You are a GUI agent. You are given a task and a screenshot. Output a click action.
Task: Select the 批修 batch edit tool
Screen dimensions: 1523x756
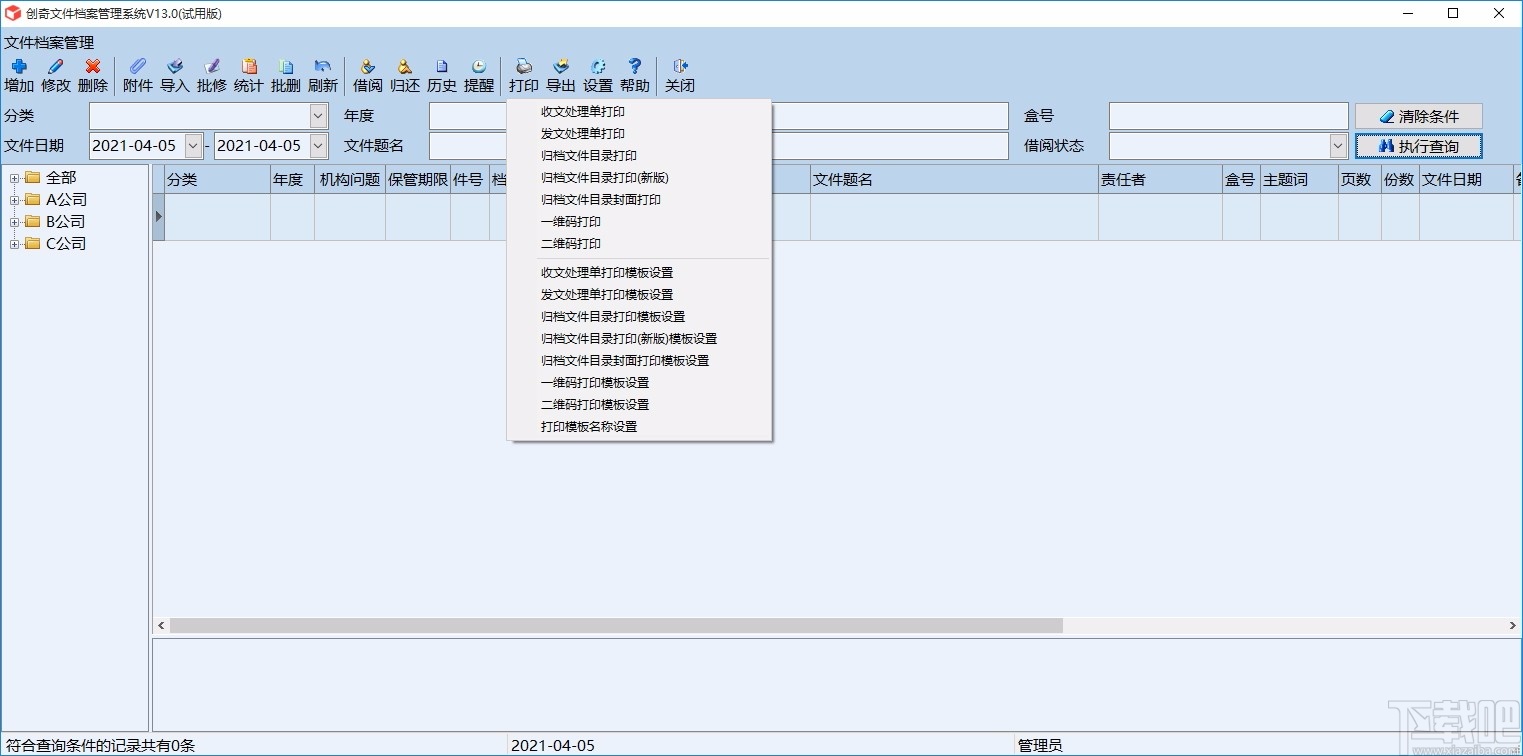(212, 75)
